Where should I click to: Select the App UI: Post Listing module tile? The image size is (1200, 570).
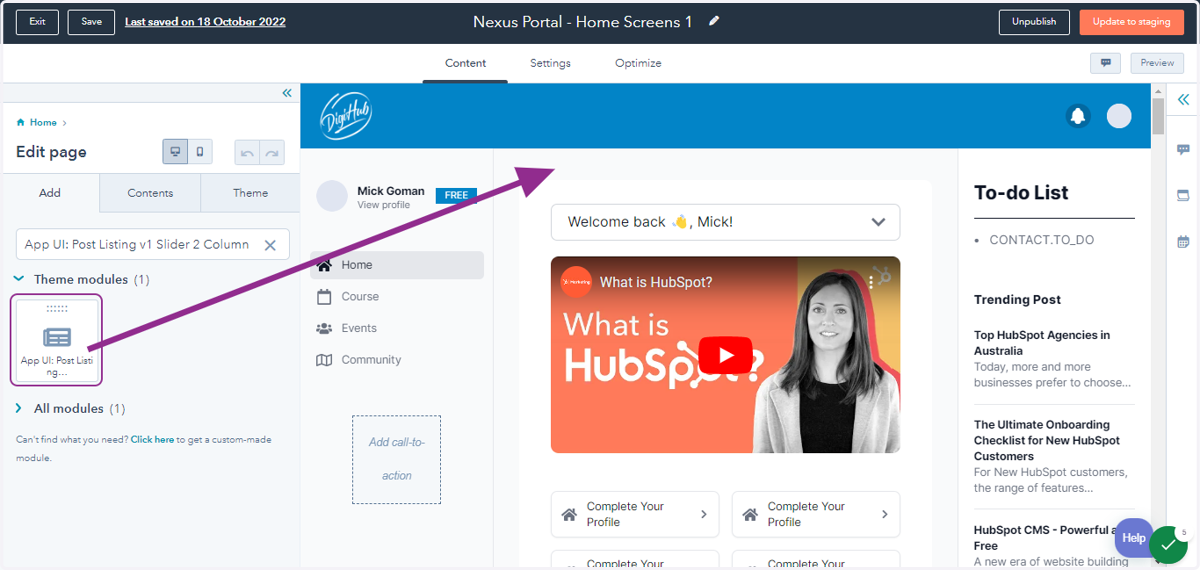coord(57,340)
